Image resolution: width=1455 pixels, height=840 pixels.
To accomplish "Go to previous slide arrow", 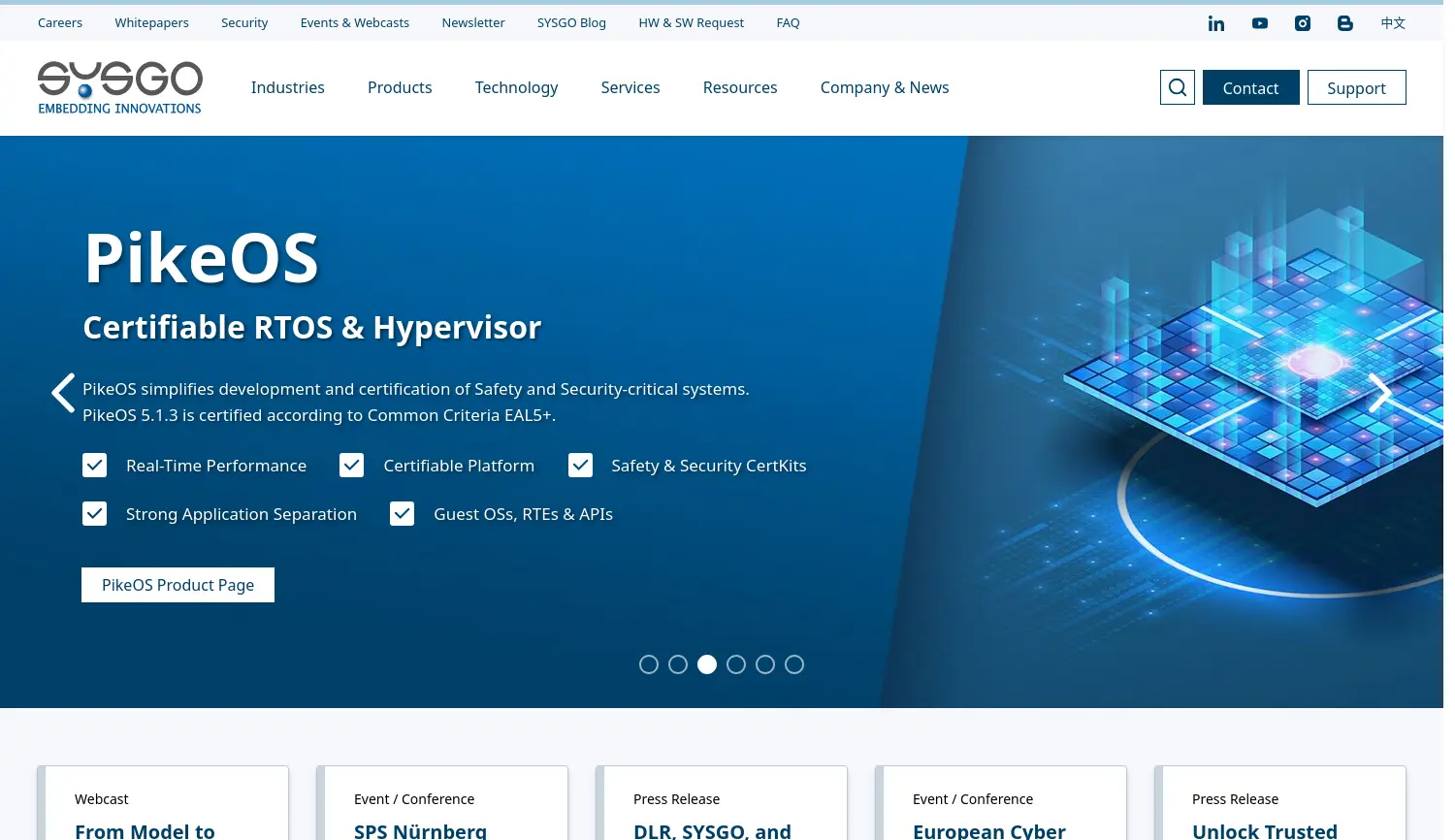I will click(x=63, y=393).
